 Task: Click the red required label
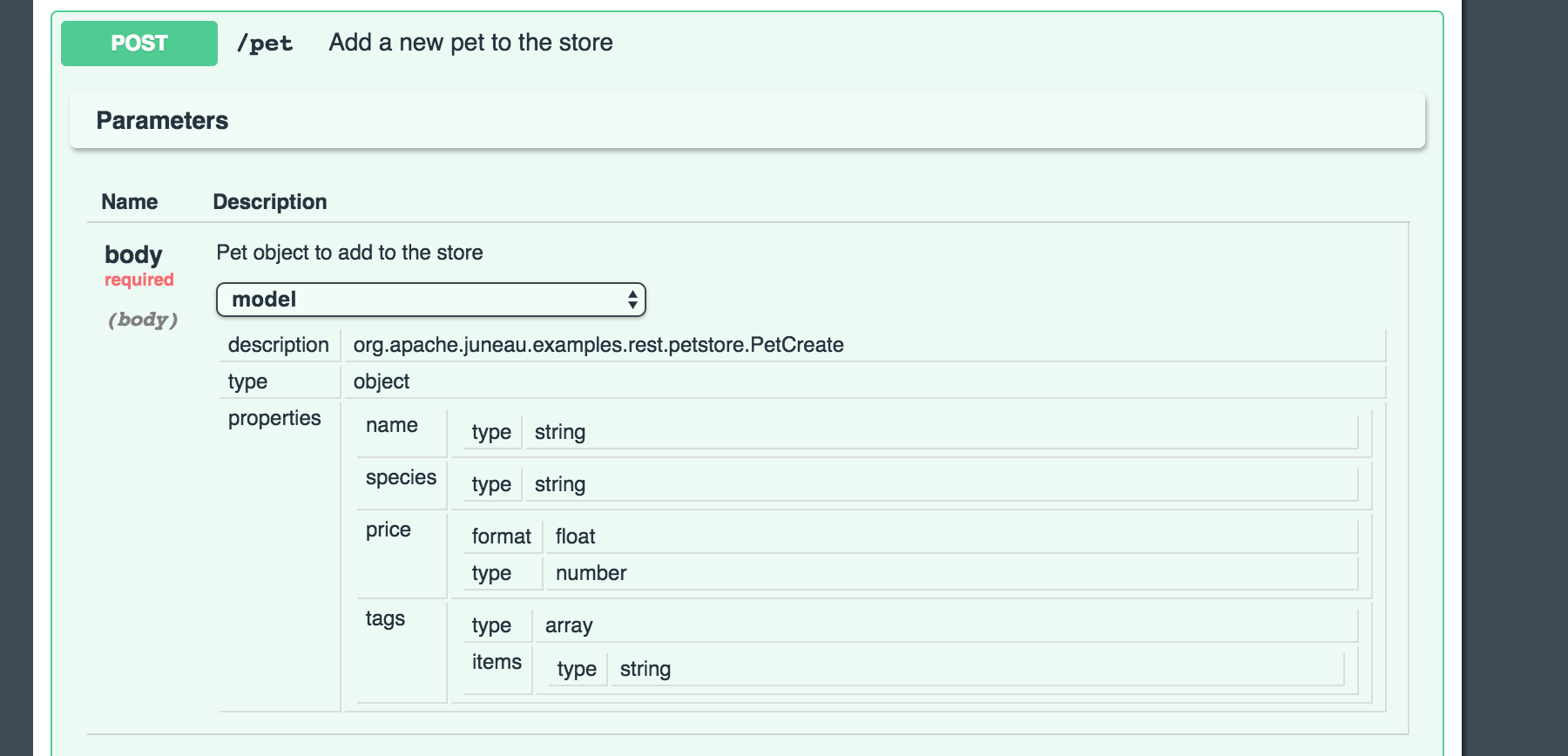coord(139,280)
